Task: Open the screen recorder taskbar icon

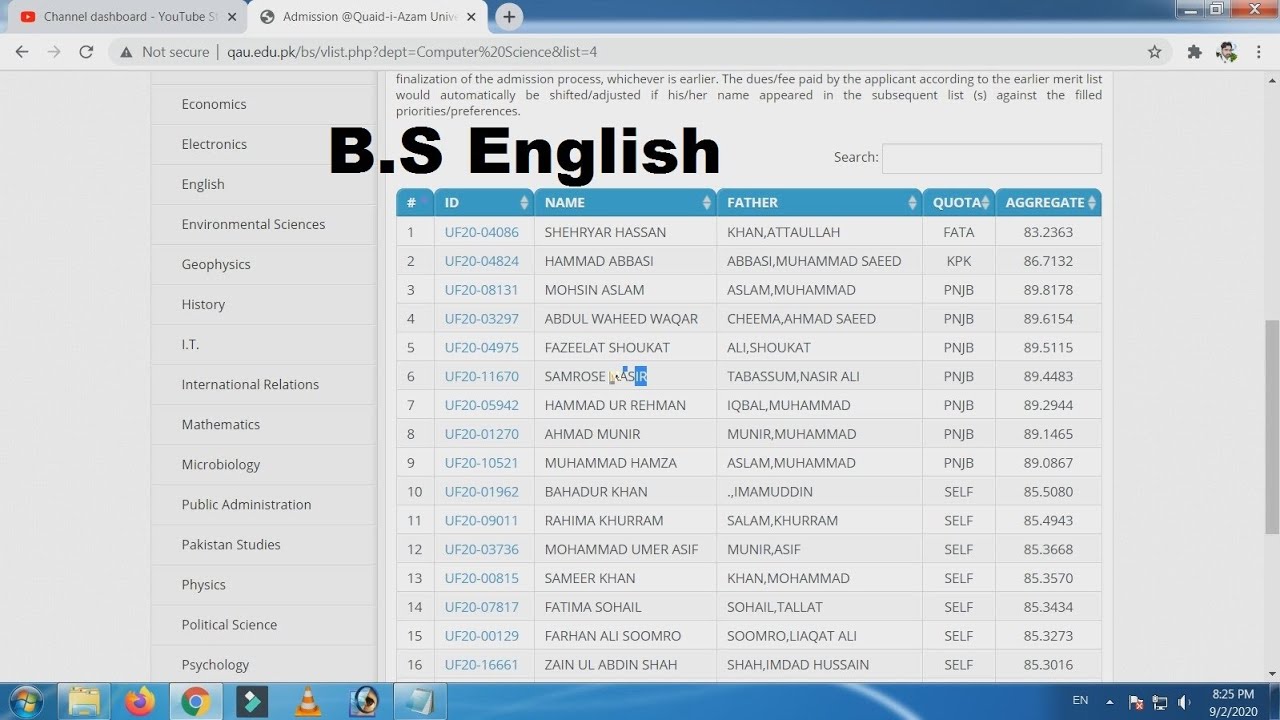Action: (x=365, y=702)
